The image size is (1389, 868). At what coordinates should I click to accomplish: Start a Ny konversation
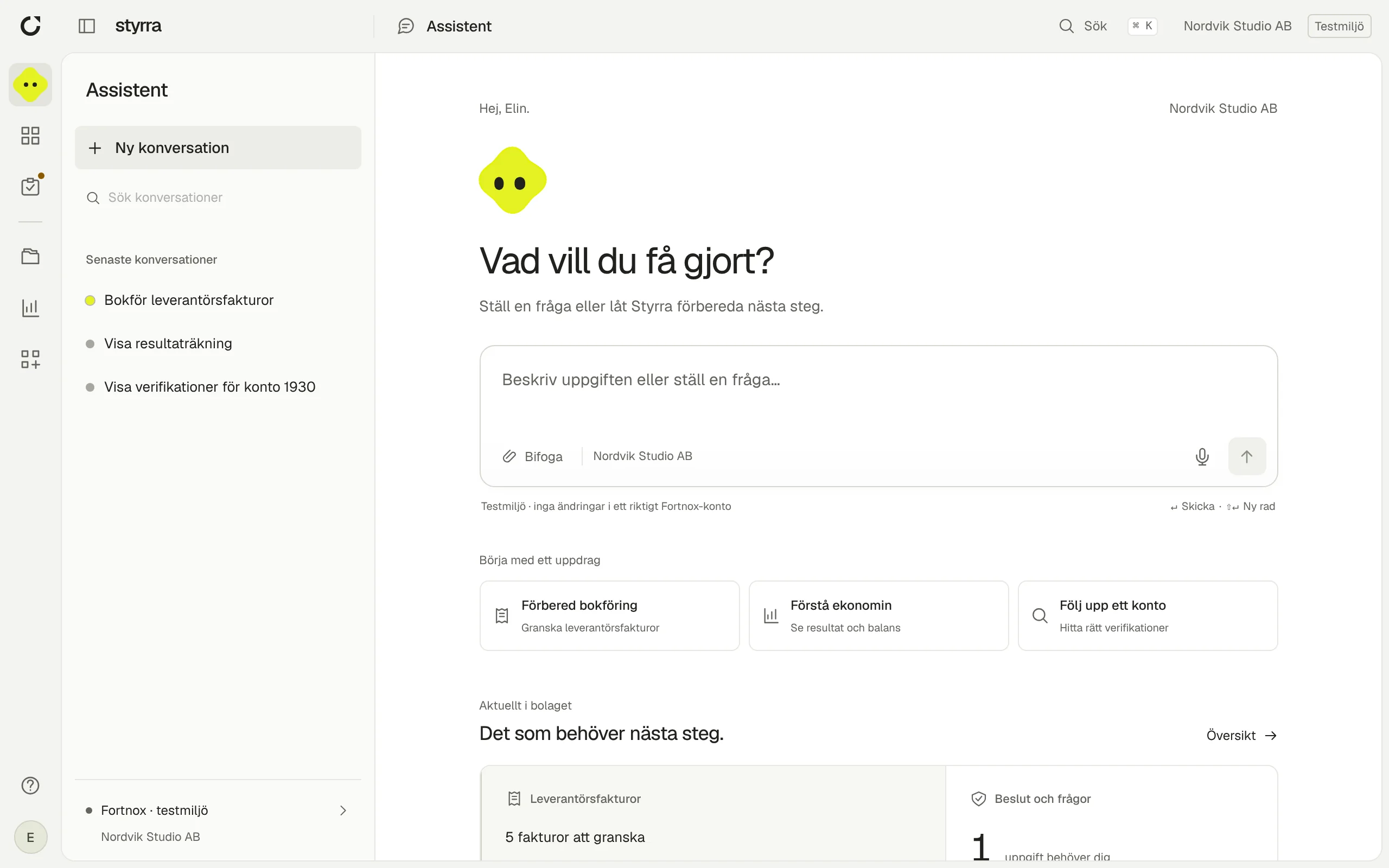tap(218, 148)
